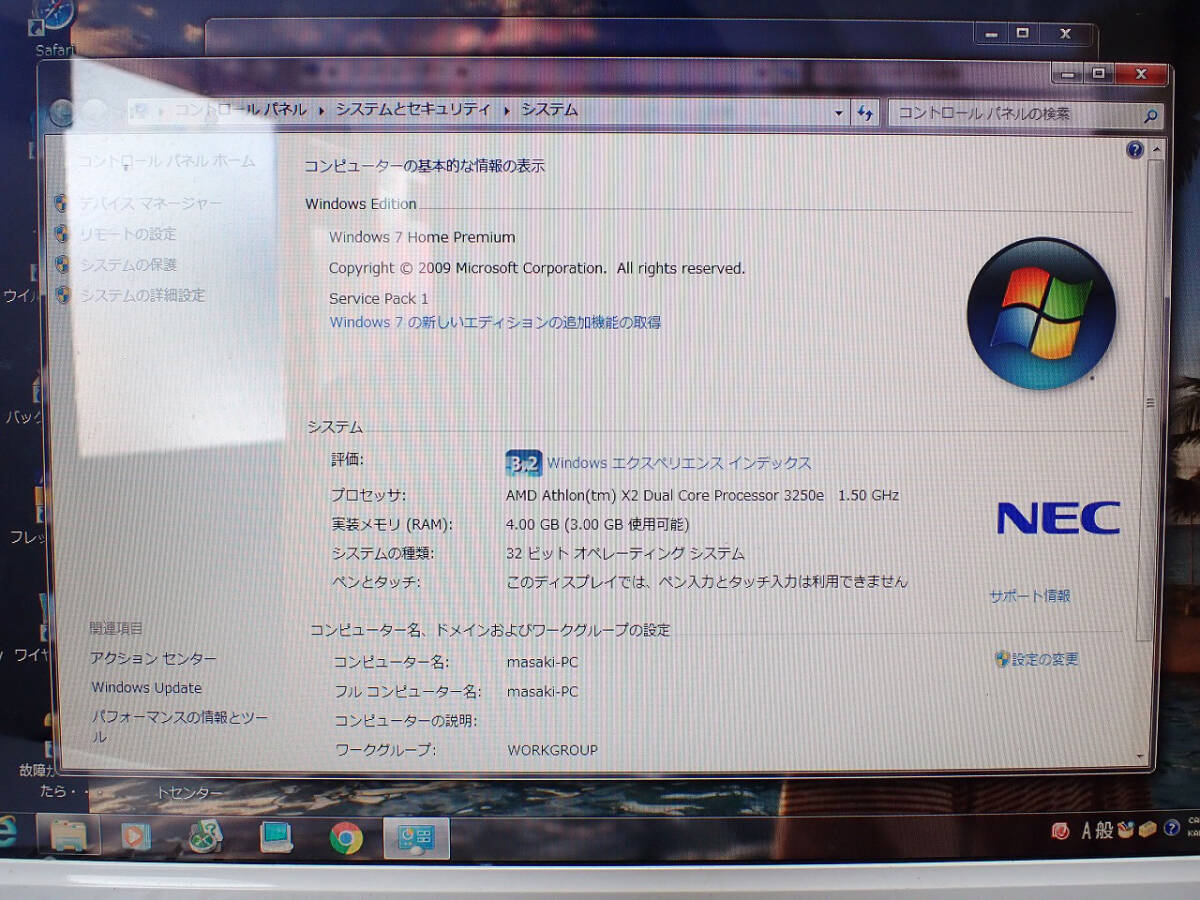Refresh the System control panel page

coord(866,114)
